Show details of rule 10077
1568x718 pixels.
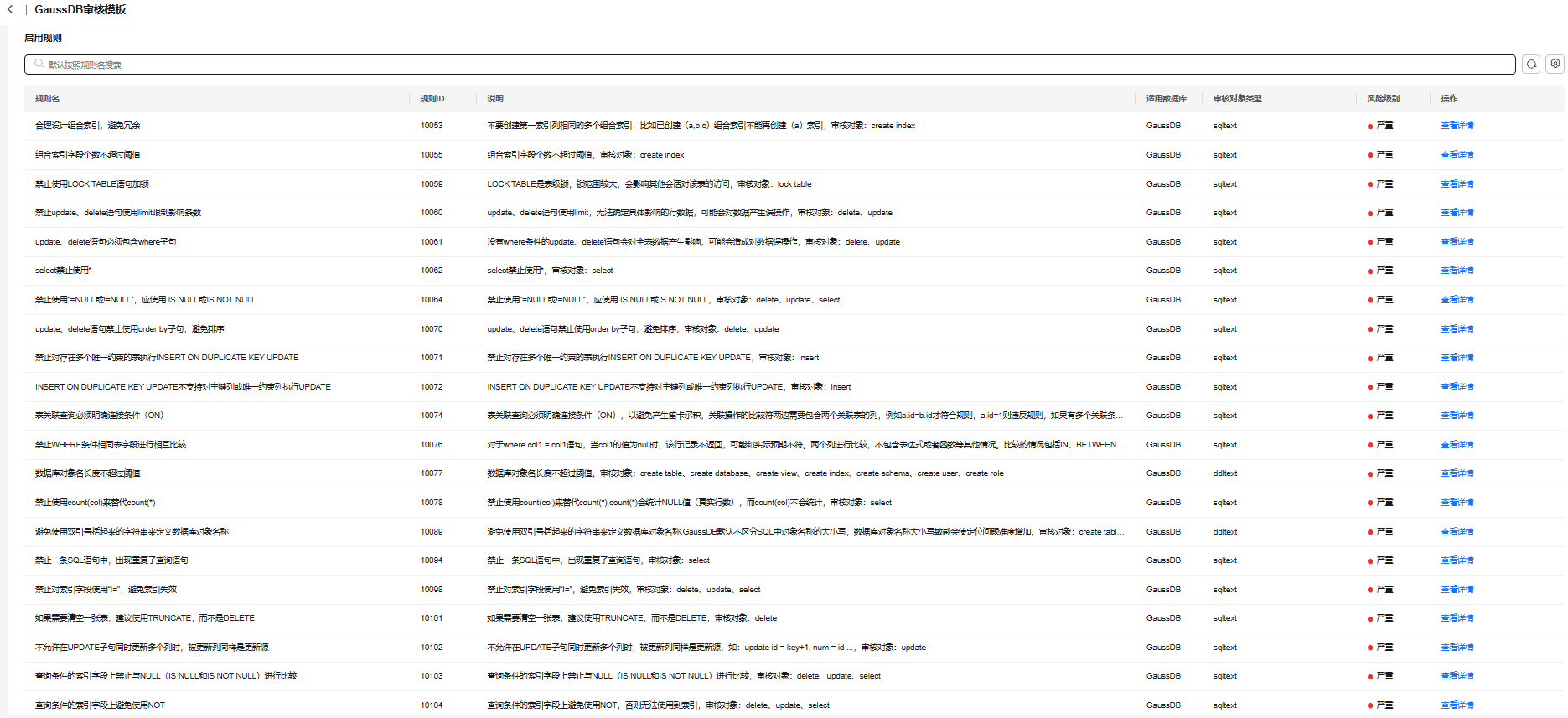[1457, 473]
